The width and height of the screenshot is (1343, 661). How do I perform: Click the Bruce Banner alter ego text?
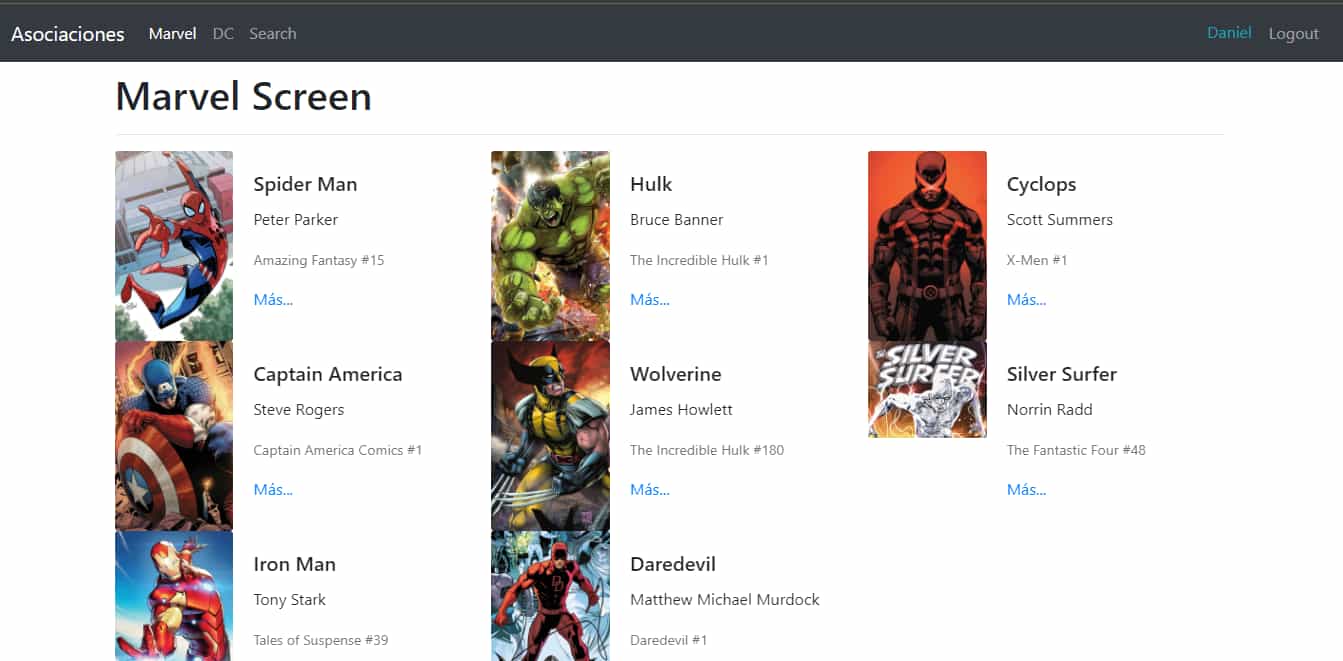[677, 220]
